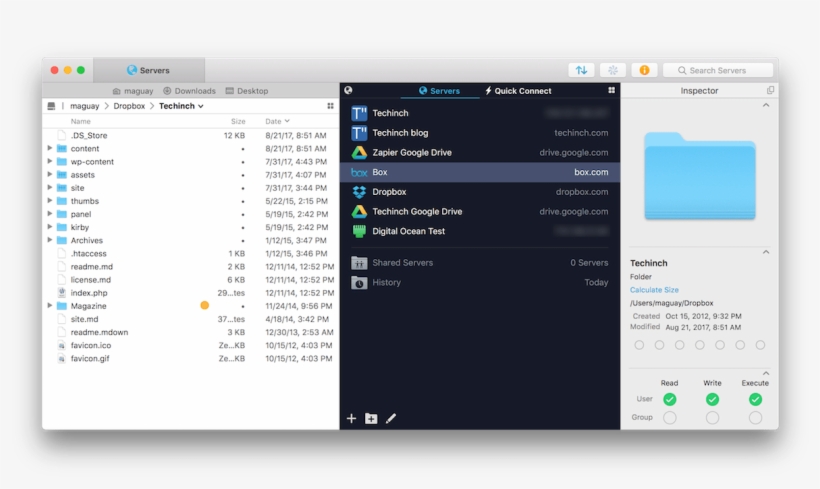The height and width of the screenshot is (489, 820).
Task: Click the globe icon in the servers pane
Action: click(348, 90)
